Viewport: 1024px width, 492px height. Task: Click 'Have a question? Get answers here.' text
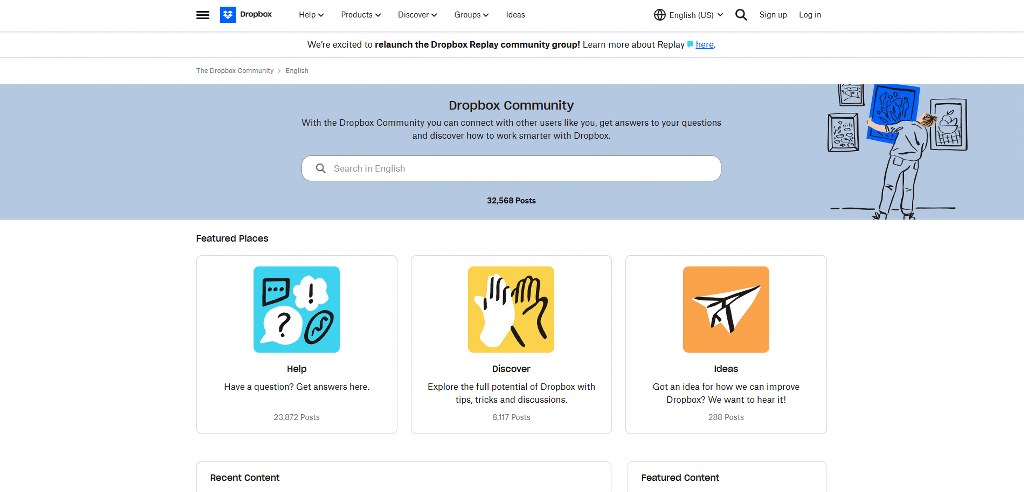296,387
